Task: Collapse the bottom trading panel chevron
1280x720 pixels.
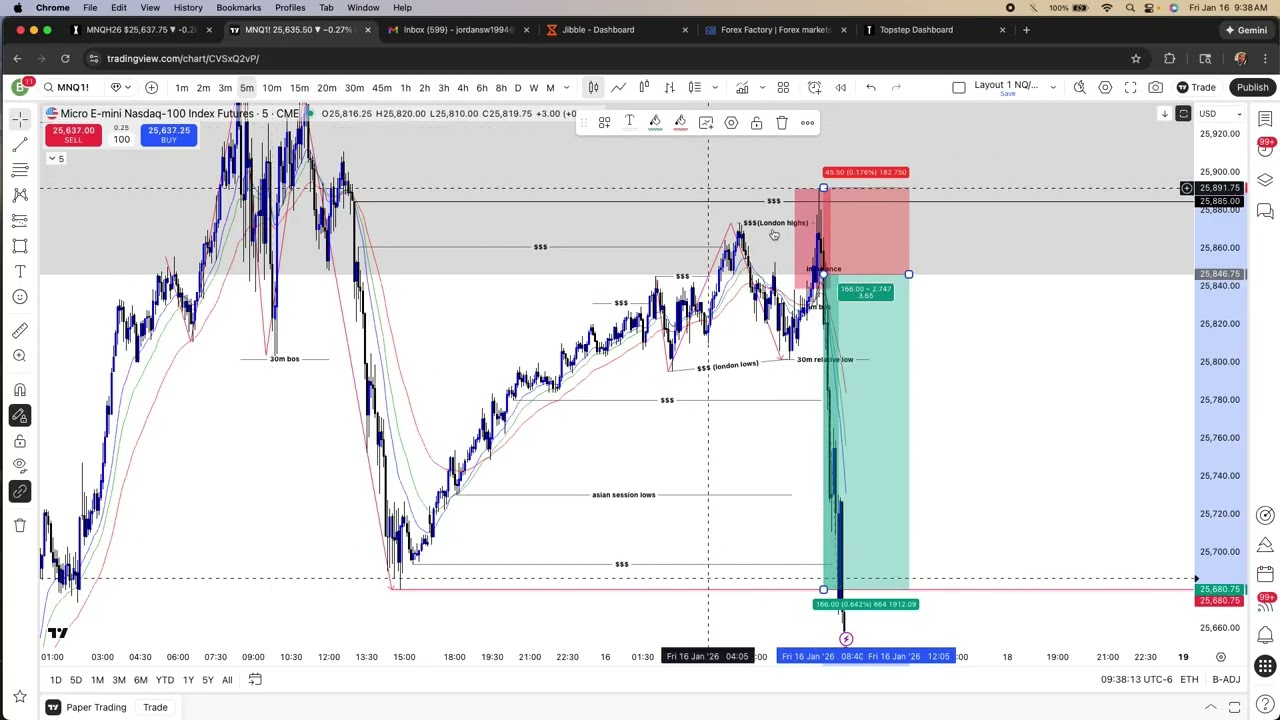Action: (1210, 708)
